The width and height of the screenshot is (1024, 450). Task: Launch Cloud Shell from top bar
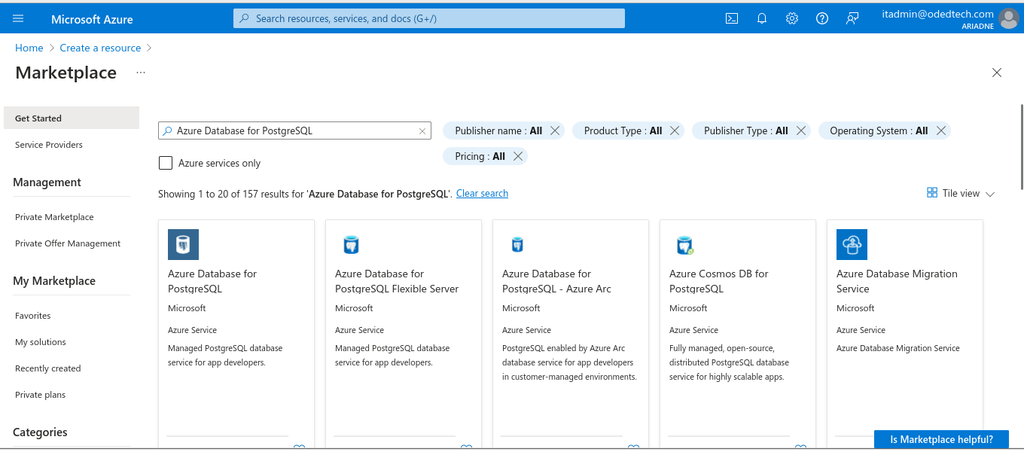731,18
